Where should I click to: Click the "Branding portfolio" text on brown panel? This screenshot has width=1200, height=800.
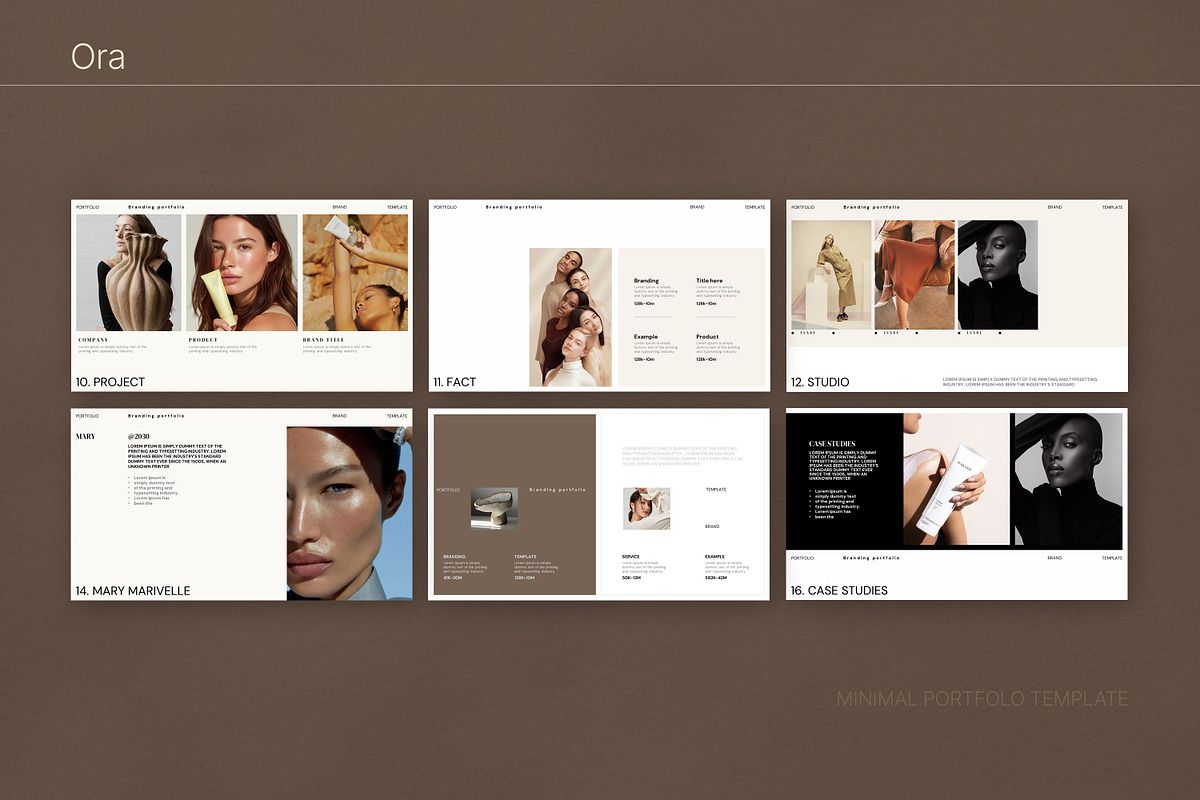click(x=557, y=490)
